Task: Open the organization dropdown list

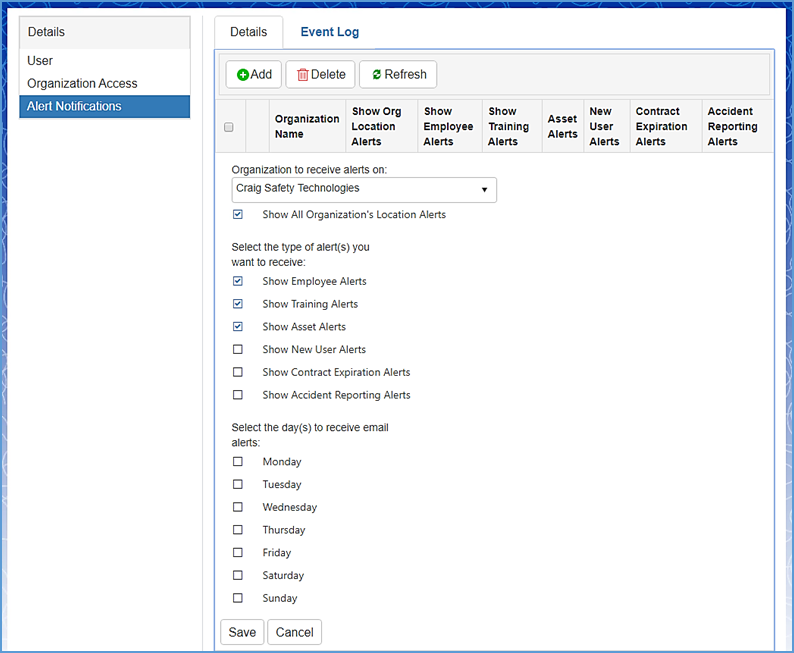Action: click(364, 189)
